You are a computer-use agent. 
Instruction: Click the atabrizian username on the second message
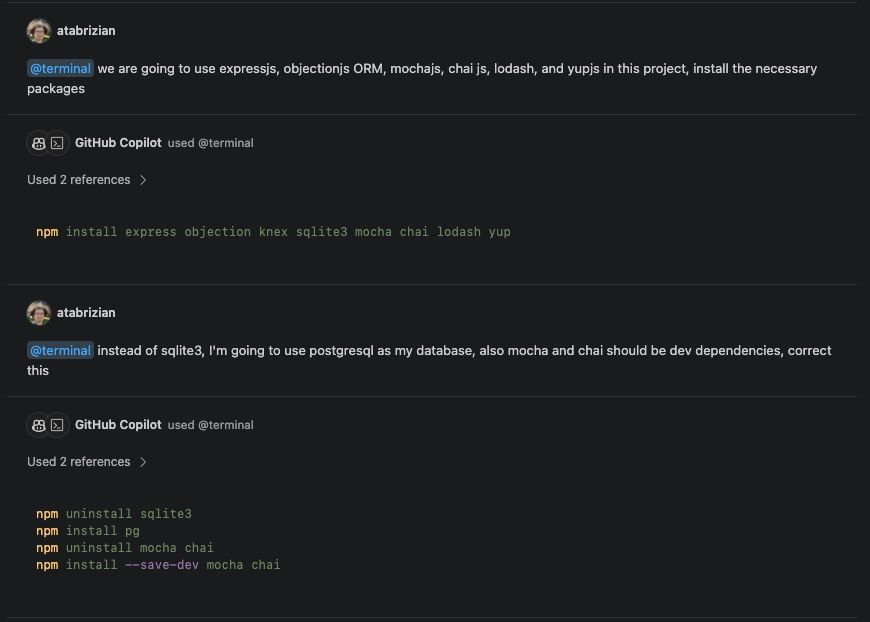pyautogui.click(x=86, y=312)
